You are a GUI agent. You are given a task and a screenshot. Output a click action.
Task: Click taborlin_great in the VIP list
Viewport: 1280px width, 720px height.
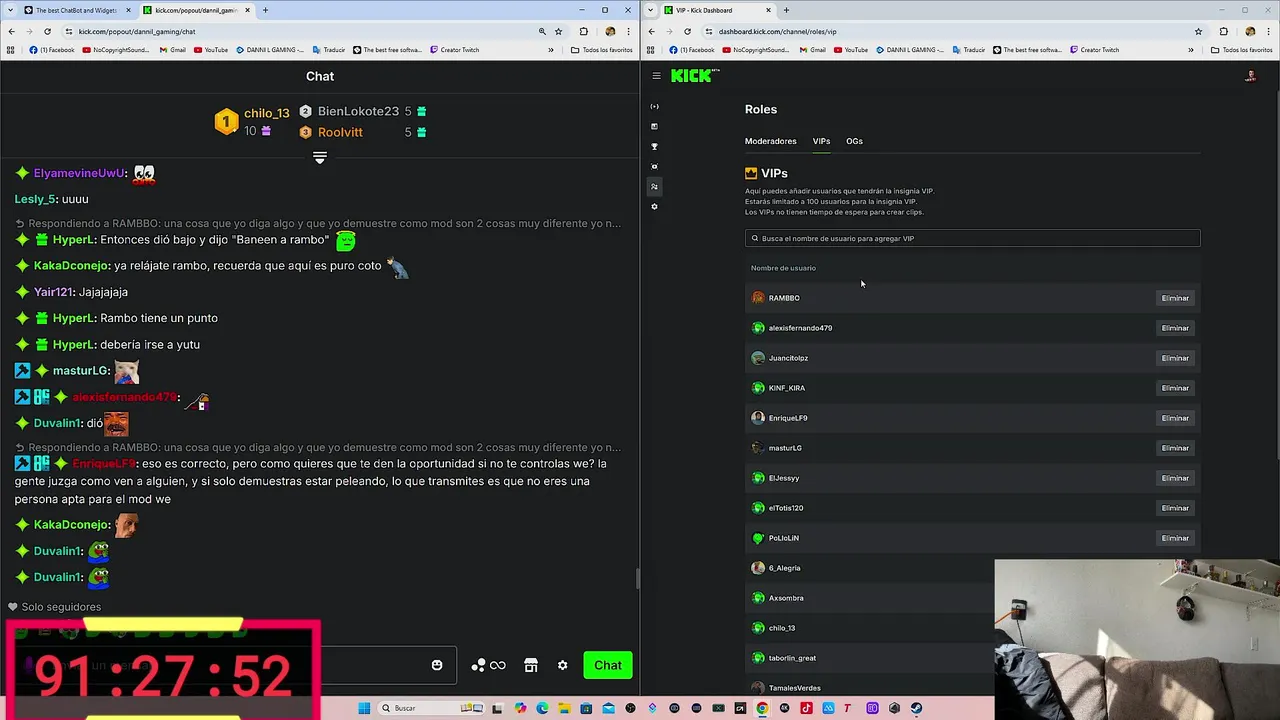click(x=792, y=658)
